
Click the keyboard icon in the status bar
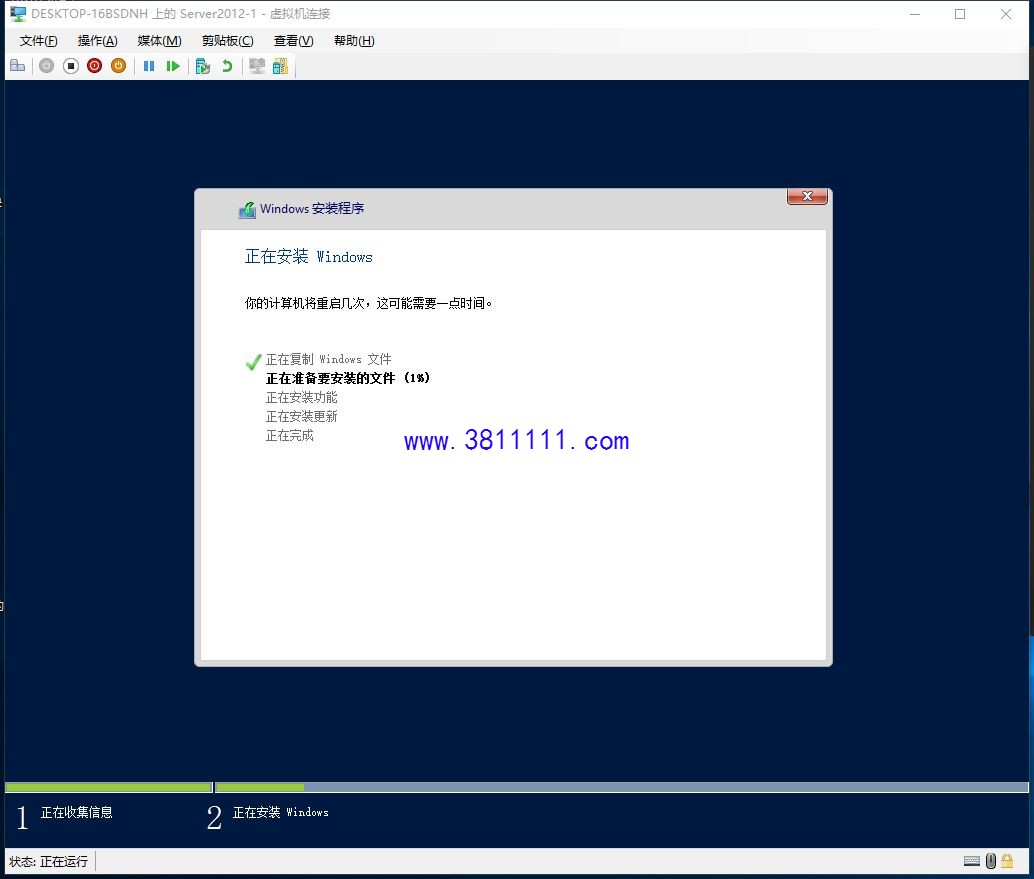point(971,861)
